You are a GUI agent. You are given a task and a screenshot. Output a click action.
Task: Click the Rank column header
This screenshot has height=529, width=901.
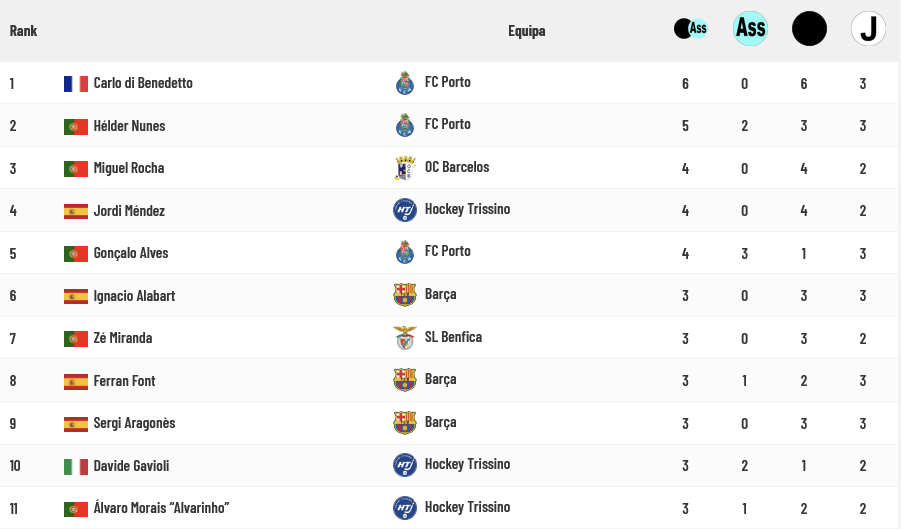click(23, 31)
